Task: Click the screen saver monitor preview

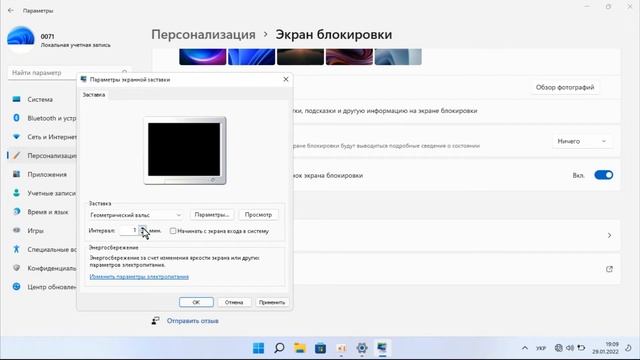Action: click(x=184, y=150)
